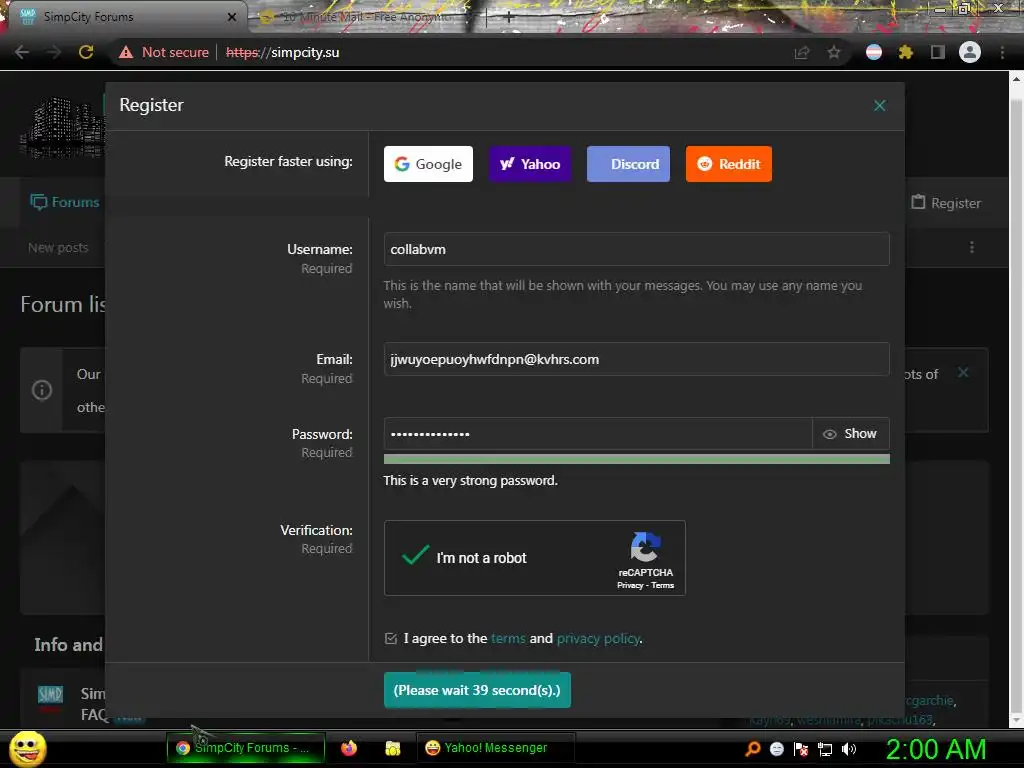
Task: Reload the page with refresh icon
Action: [x=86, y=52]
